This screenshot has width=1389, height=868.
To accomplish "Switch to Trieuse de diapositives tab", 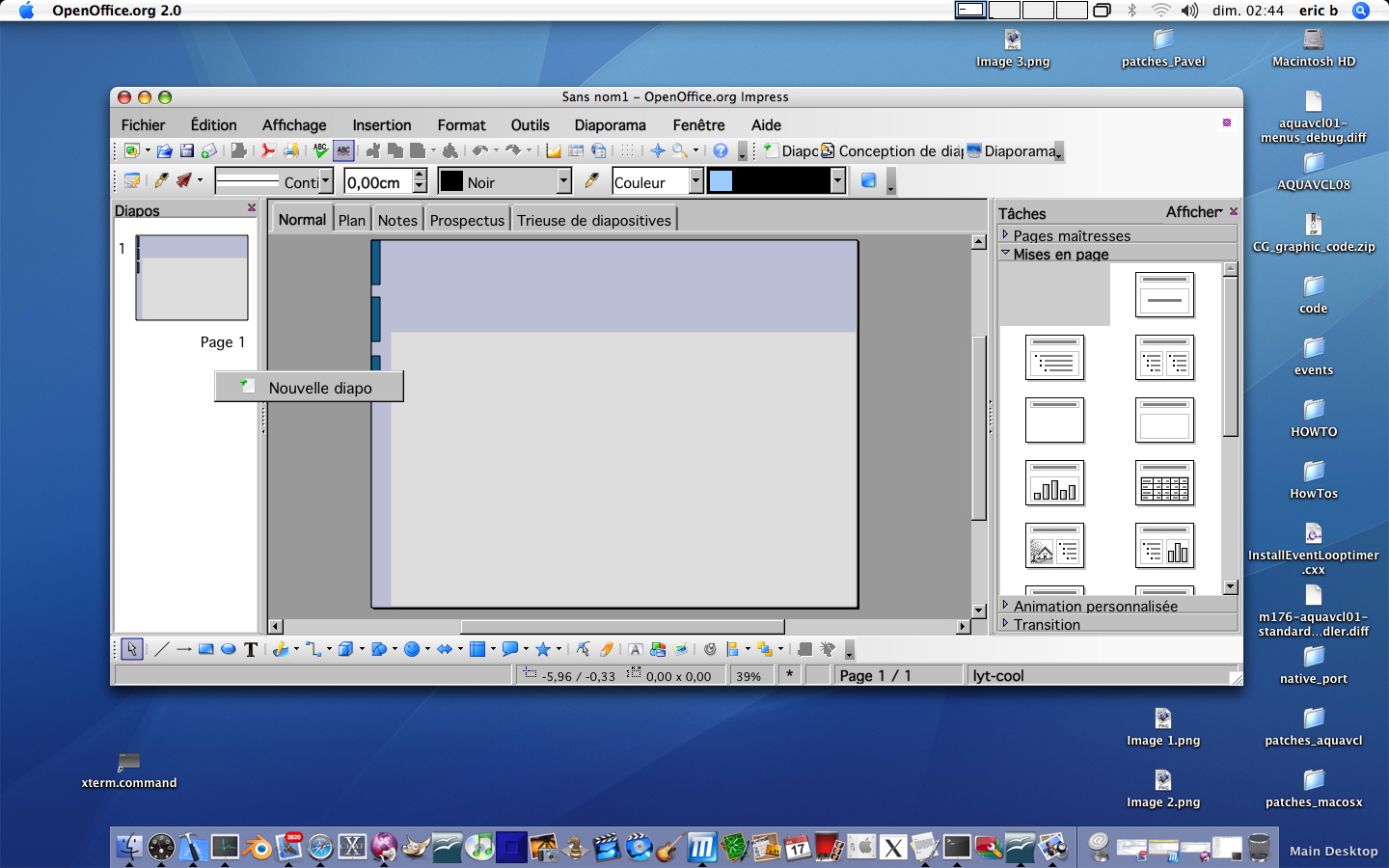I will tap(594, 220).
